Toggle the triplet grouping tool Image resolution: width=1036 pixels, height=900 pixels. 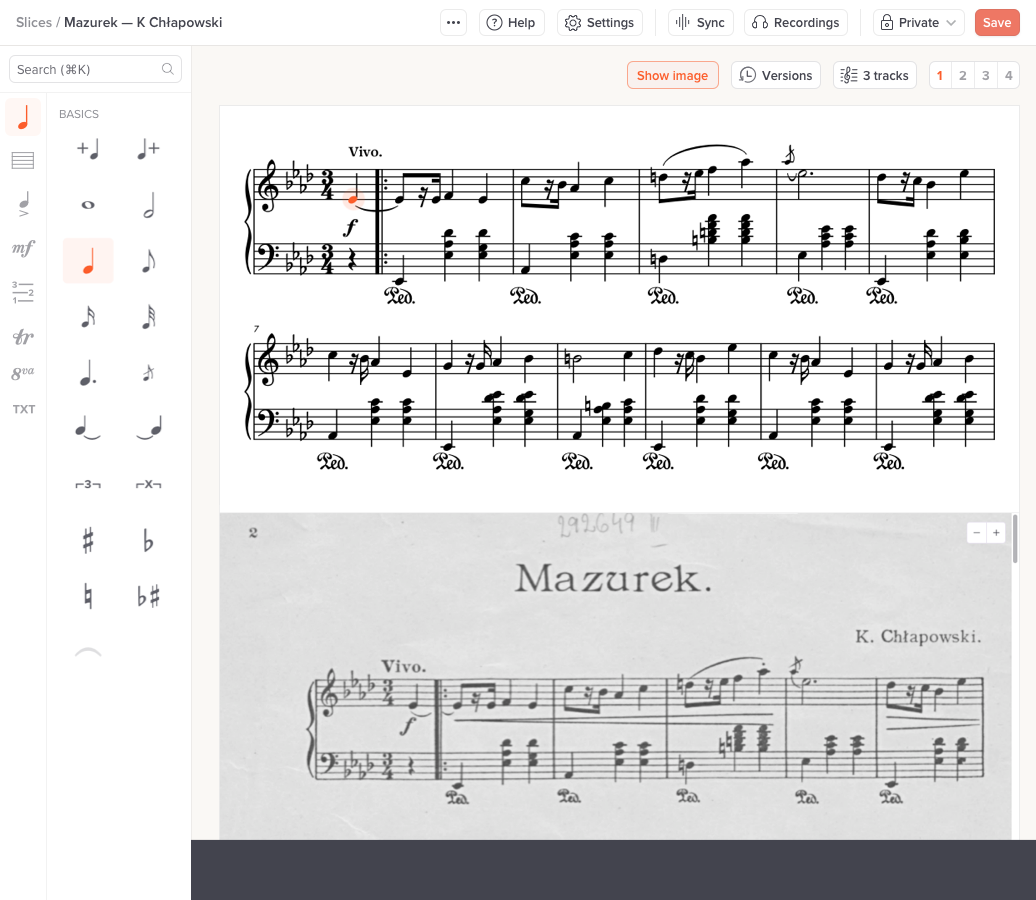88,484
